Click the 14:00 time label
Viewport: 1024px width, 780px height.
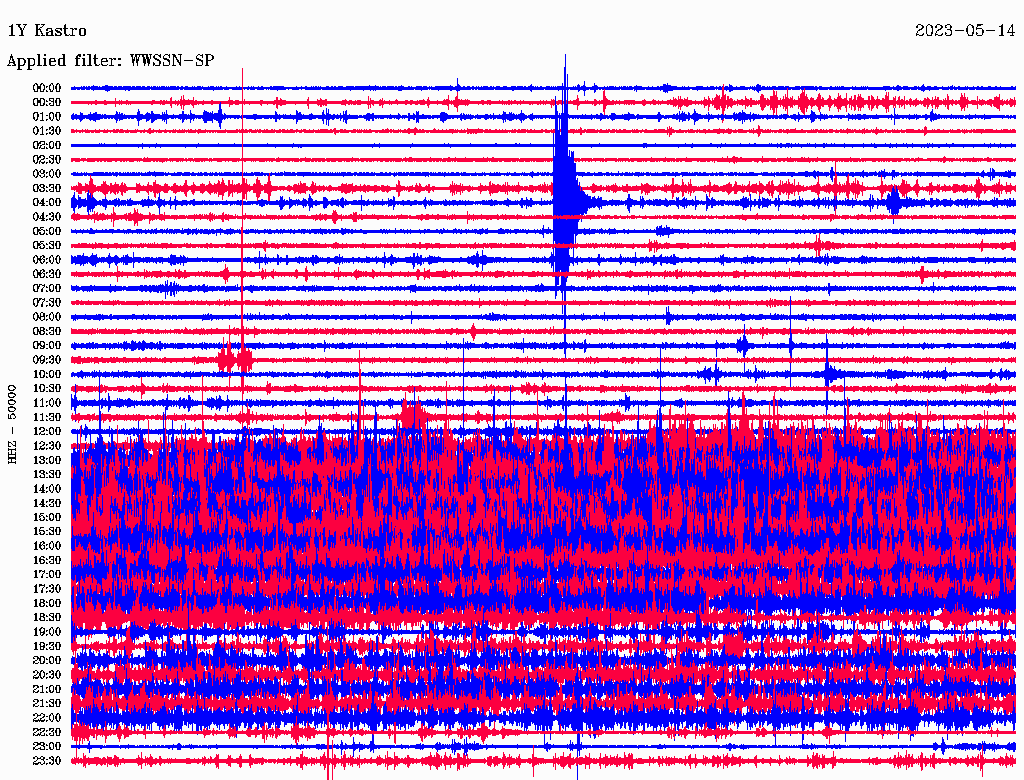click(47, 489)
